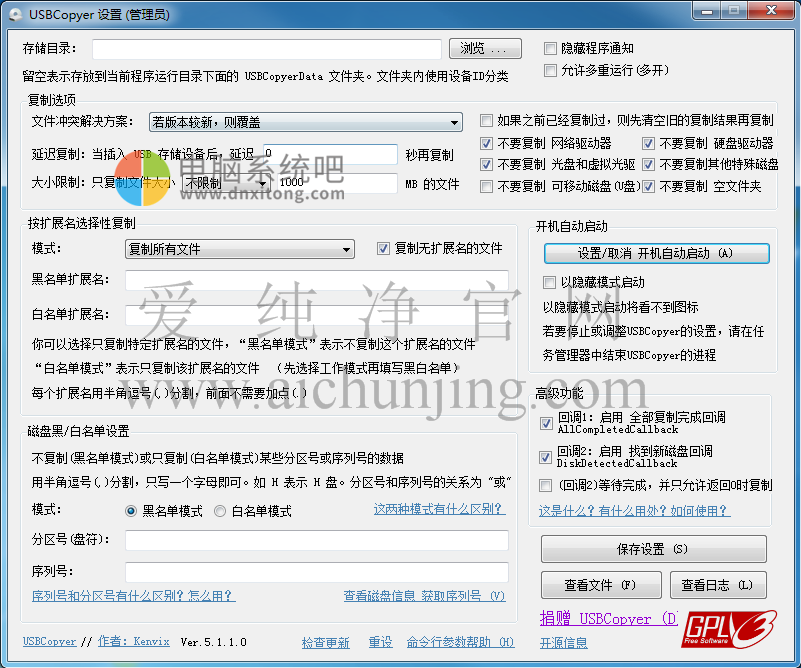Click 查看日志 (L) button
Viewport: 801px width, 668px height.
point(718,585)
